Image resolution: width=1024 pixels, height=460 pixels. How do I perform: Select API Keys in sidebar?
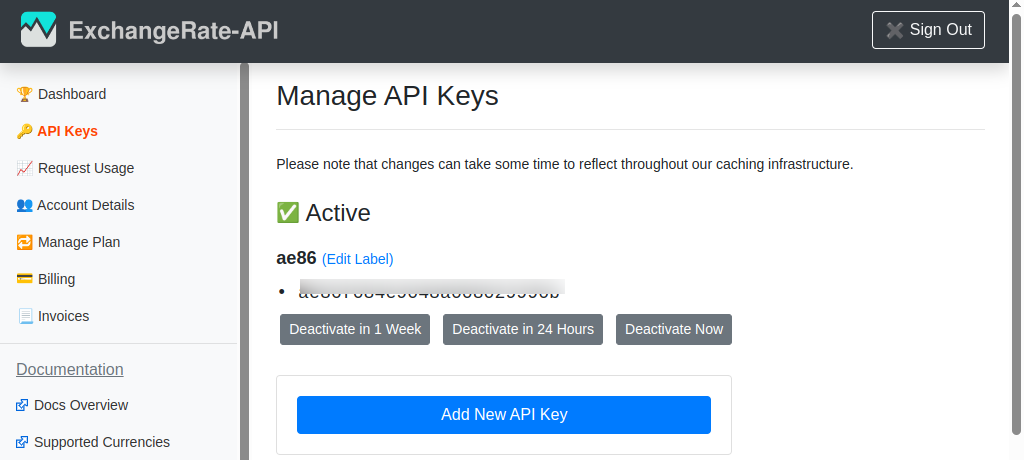coord(67,131)
